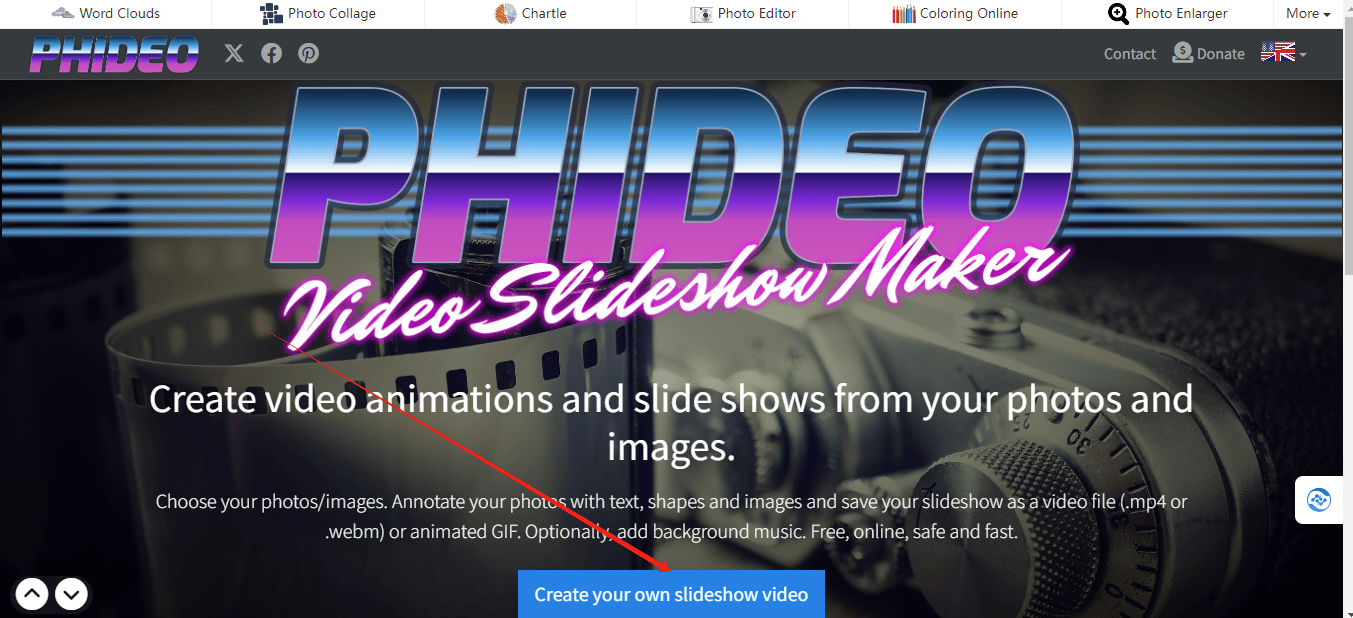Open the Pinterest icon
Screen dimensions: 1353x618
click(308, 53)
